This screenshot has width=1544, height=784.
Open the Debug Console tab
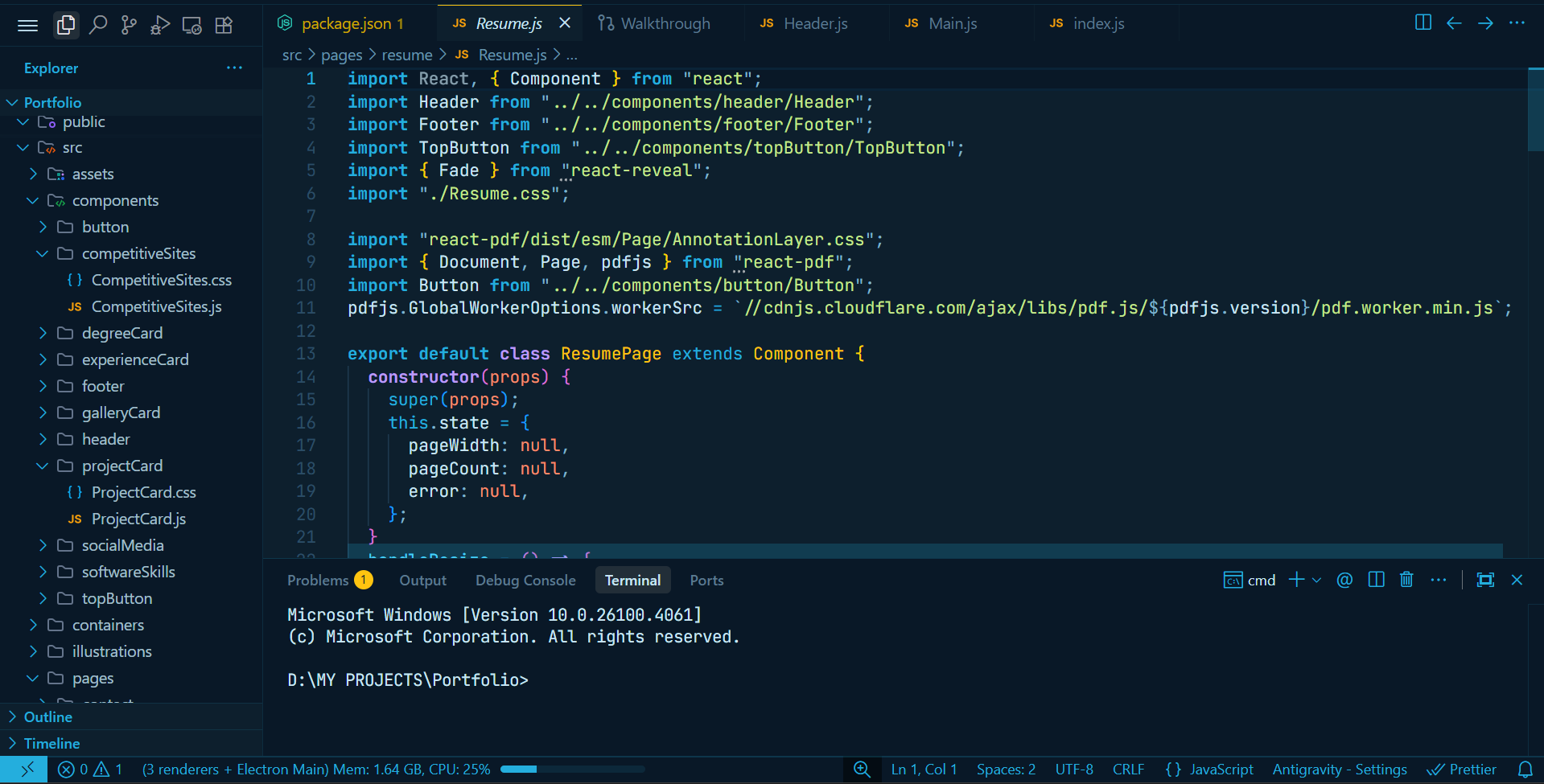[x=525, y=580]
